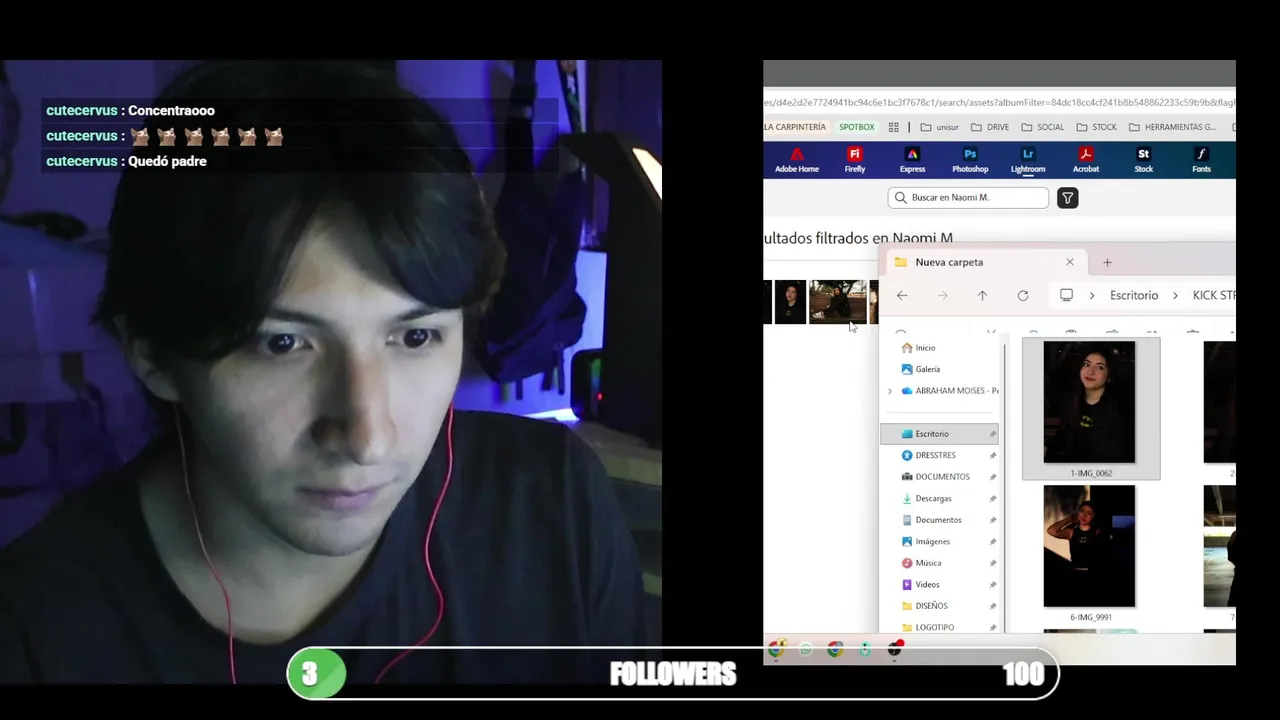The height and width of the screenshot is (720, 1280).
Task: Click the 1-IMG_0062 file name label
Action: 1091,473
